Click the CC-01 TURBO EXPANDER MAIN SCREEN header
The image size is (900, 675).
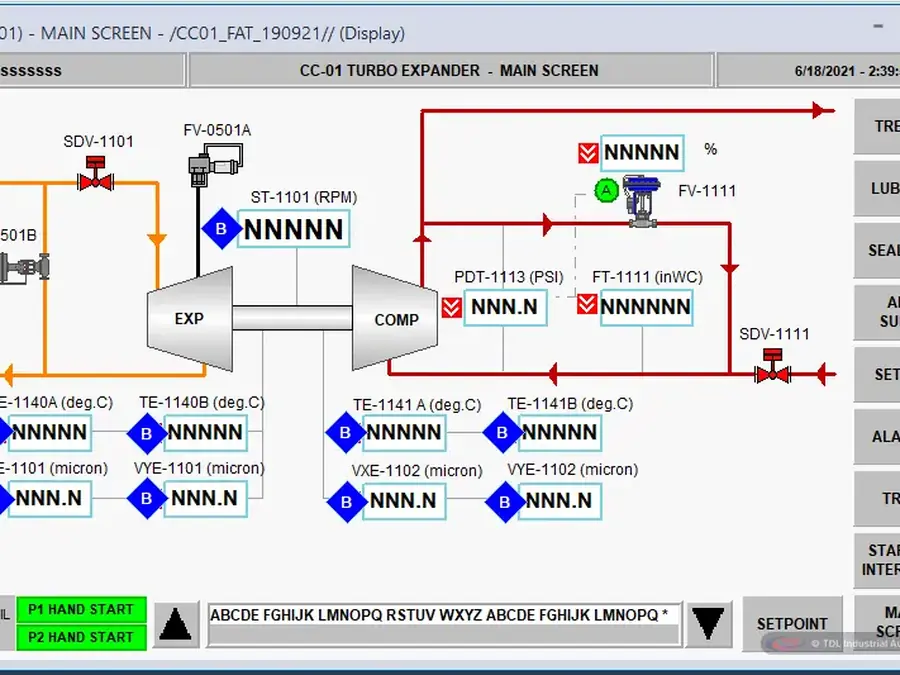coord(451,70)
